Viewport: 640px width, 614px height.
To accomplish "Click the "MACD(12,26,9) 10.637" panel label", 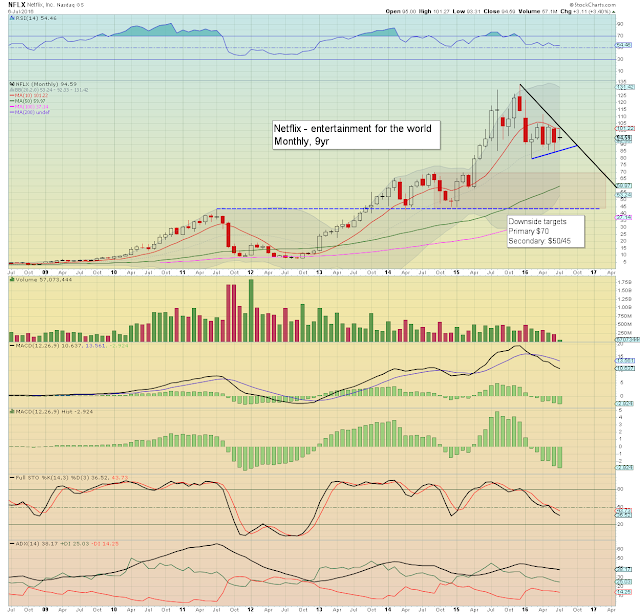I will [x=49, y=346].
